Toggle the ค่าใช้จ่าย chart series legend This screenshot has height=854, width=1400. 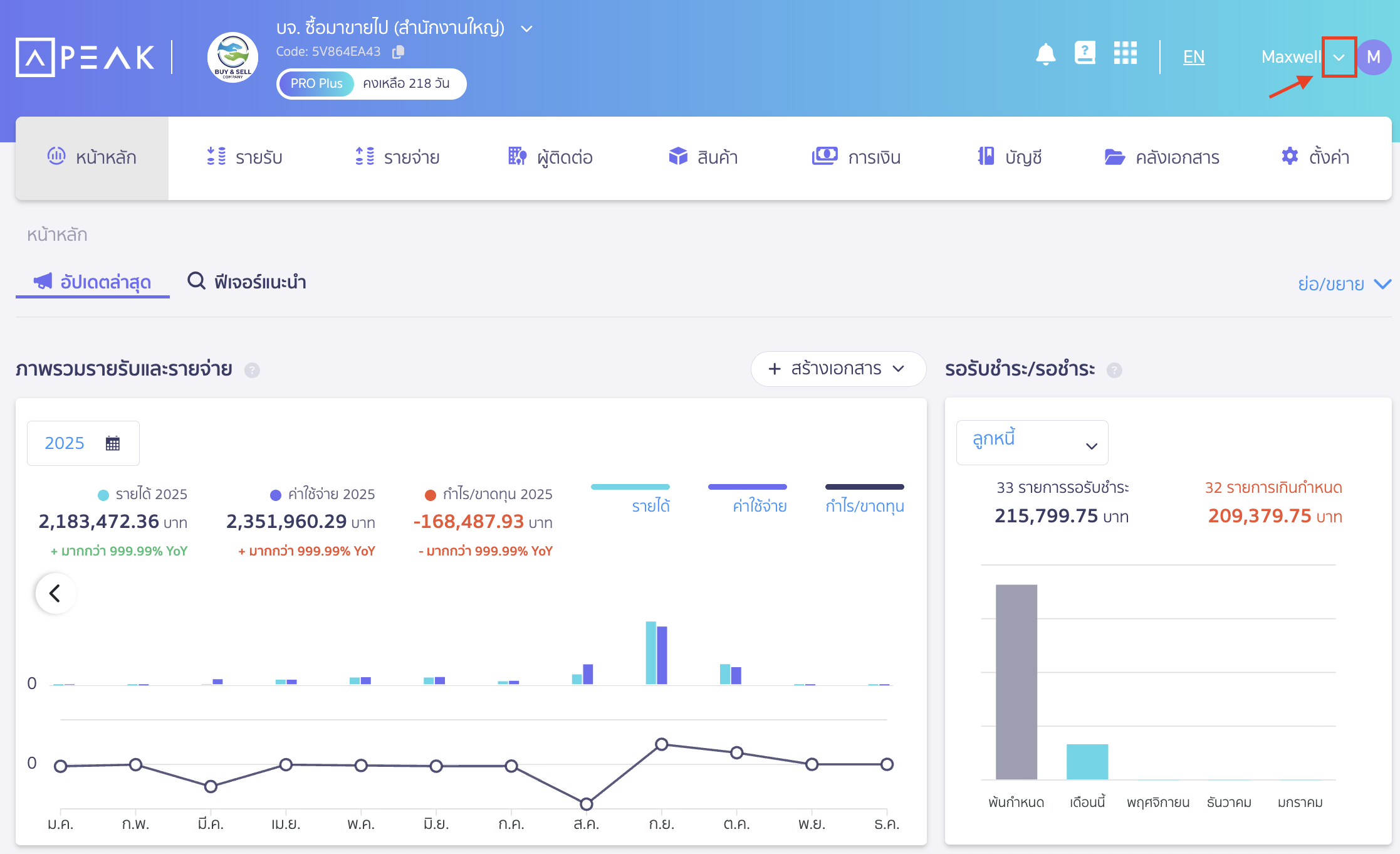tap(760, 505)
